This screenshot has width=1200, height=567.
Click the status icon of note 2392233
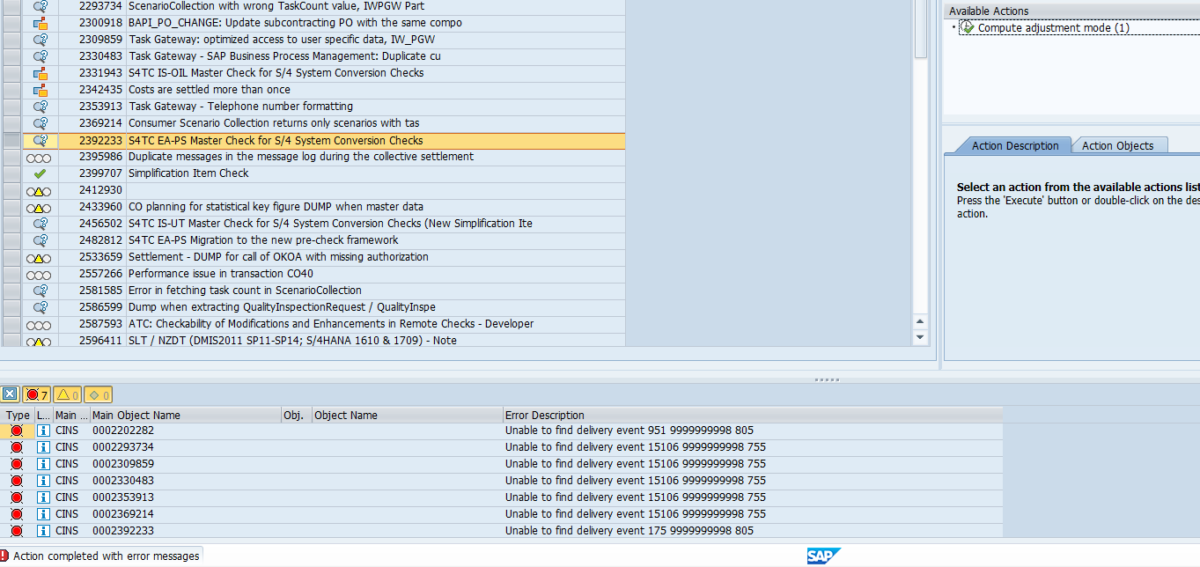[x=40, y=141]
